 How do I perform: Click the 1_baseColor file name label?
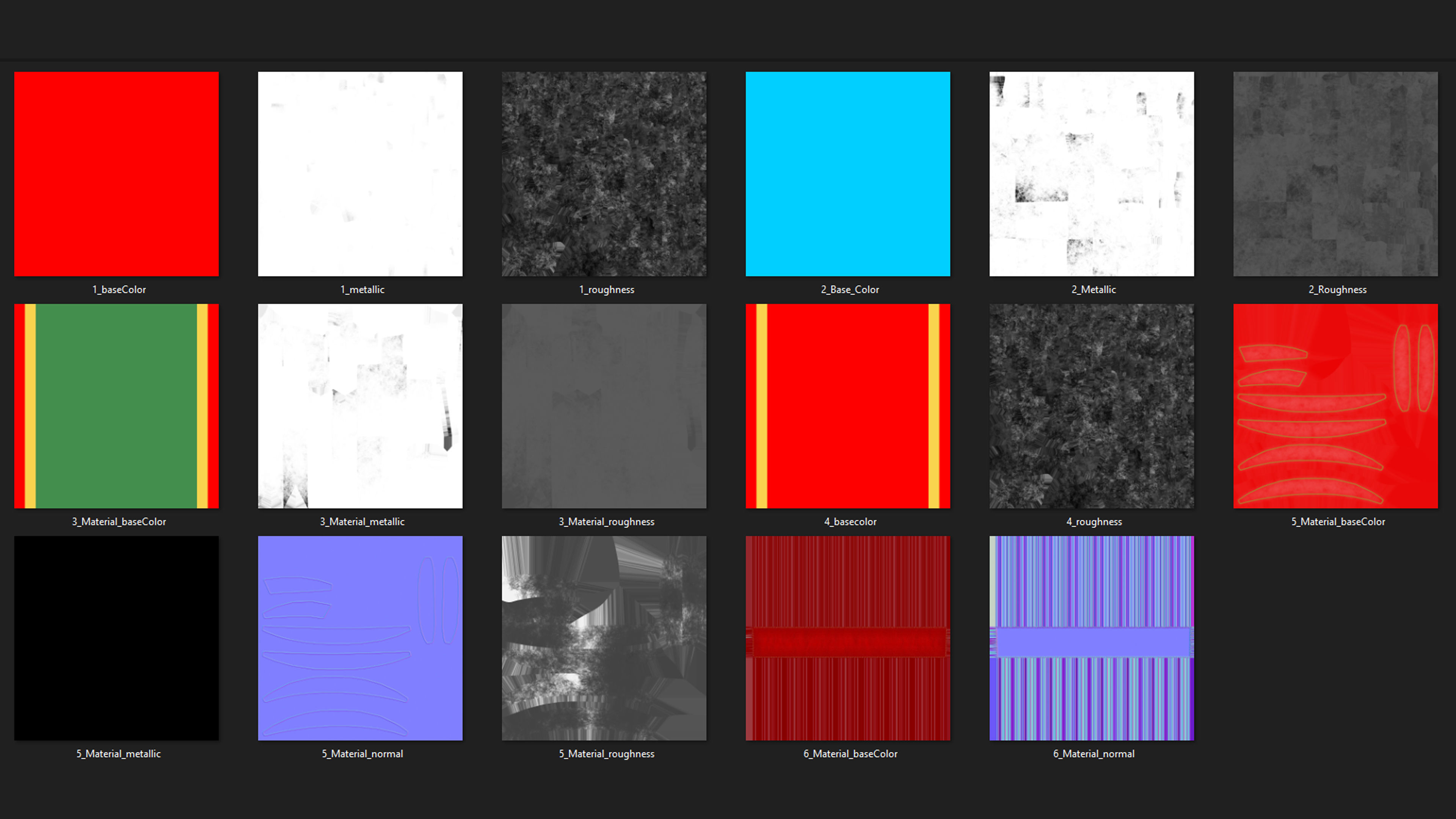pos(119,289)
